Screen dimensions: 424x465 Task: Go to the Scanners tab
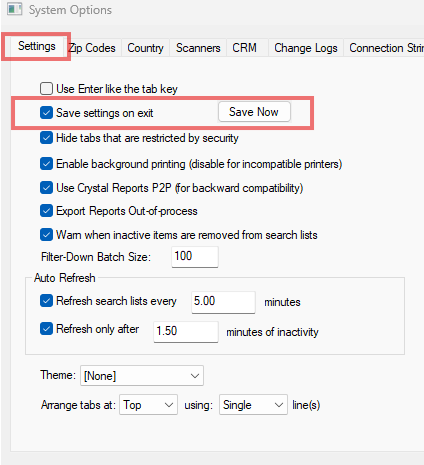pyautogui.click(x=198, y=48)
